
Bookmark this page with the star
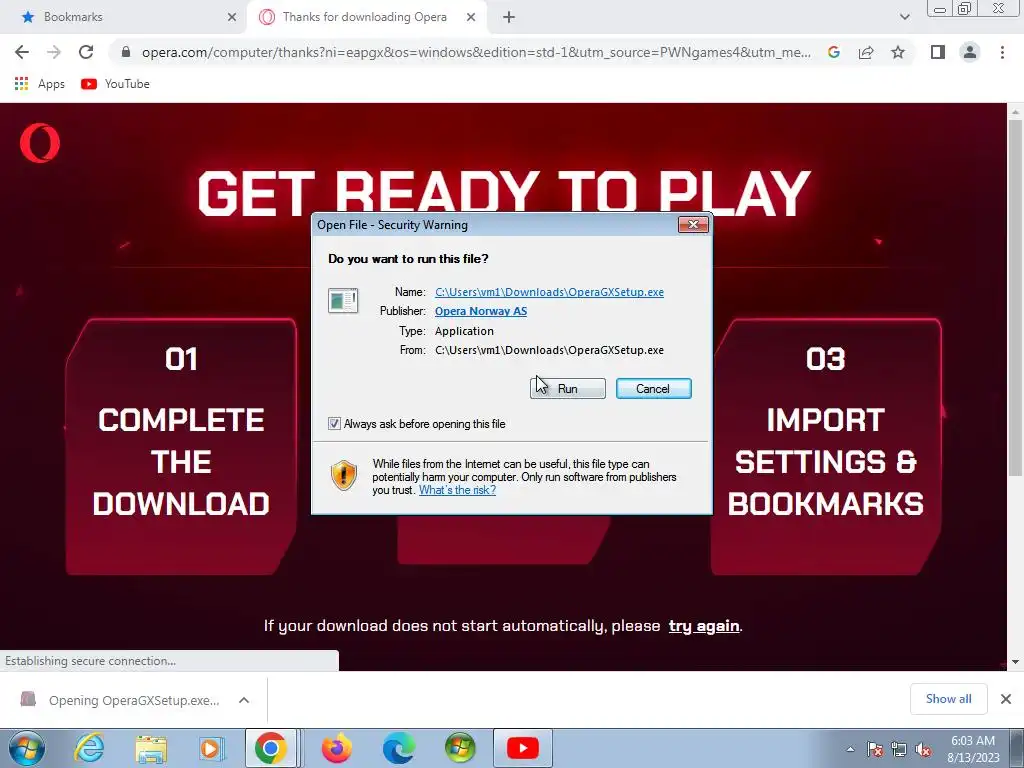pos(898,52)
